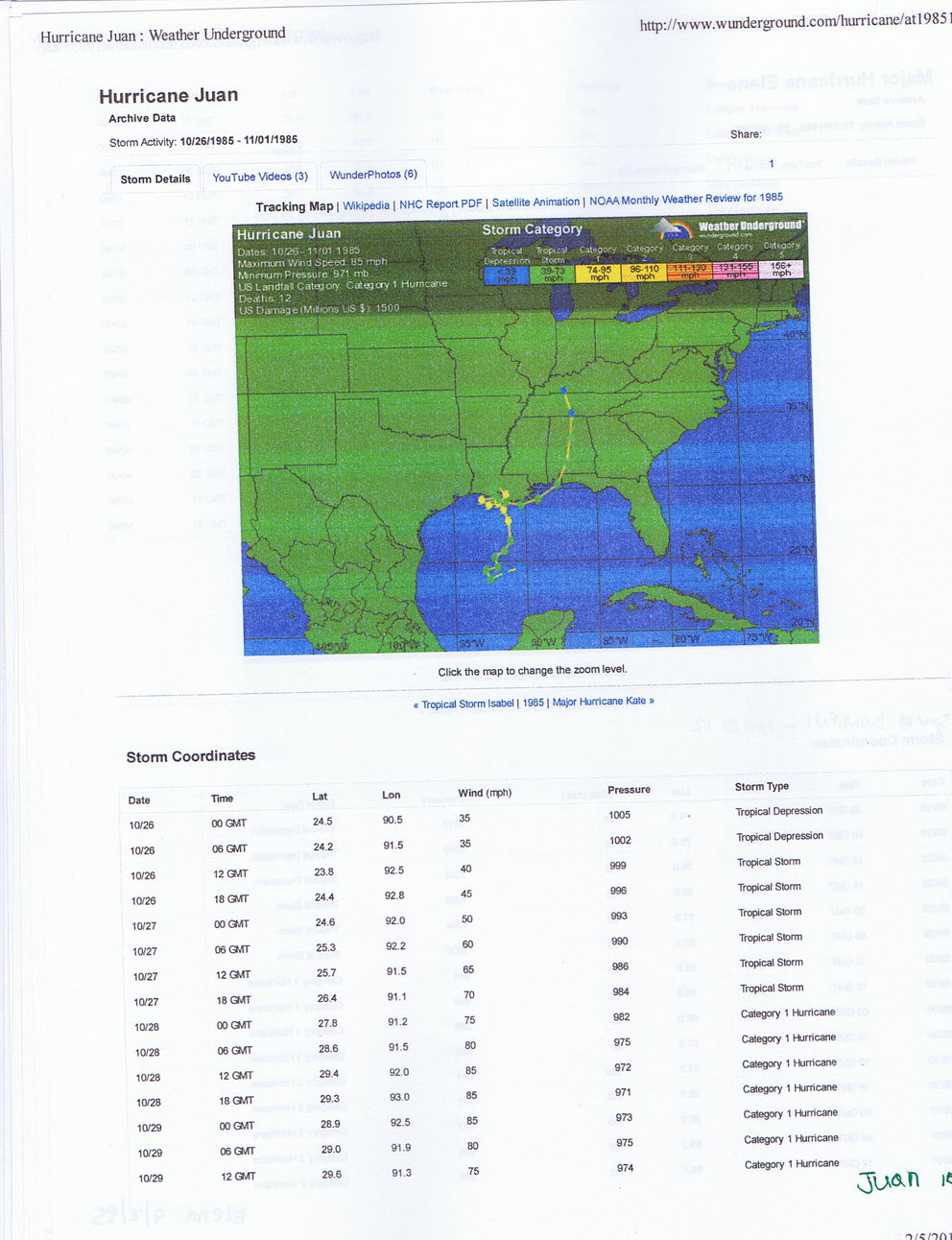952x1240 pixels.
Task: Click the 156+ mph Category 5 swatch
Action: point(781,270)
